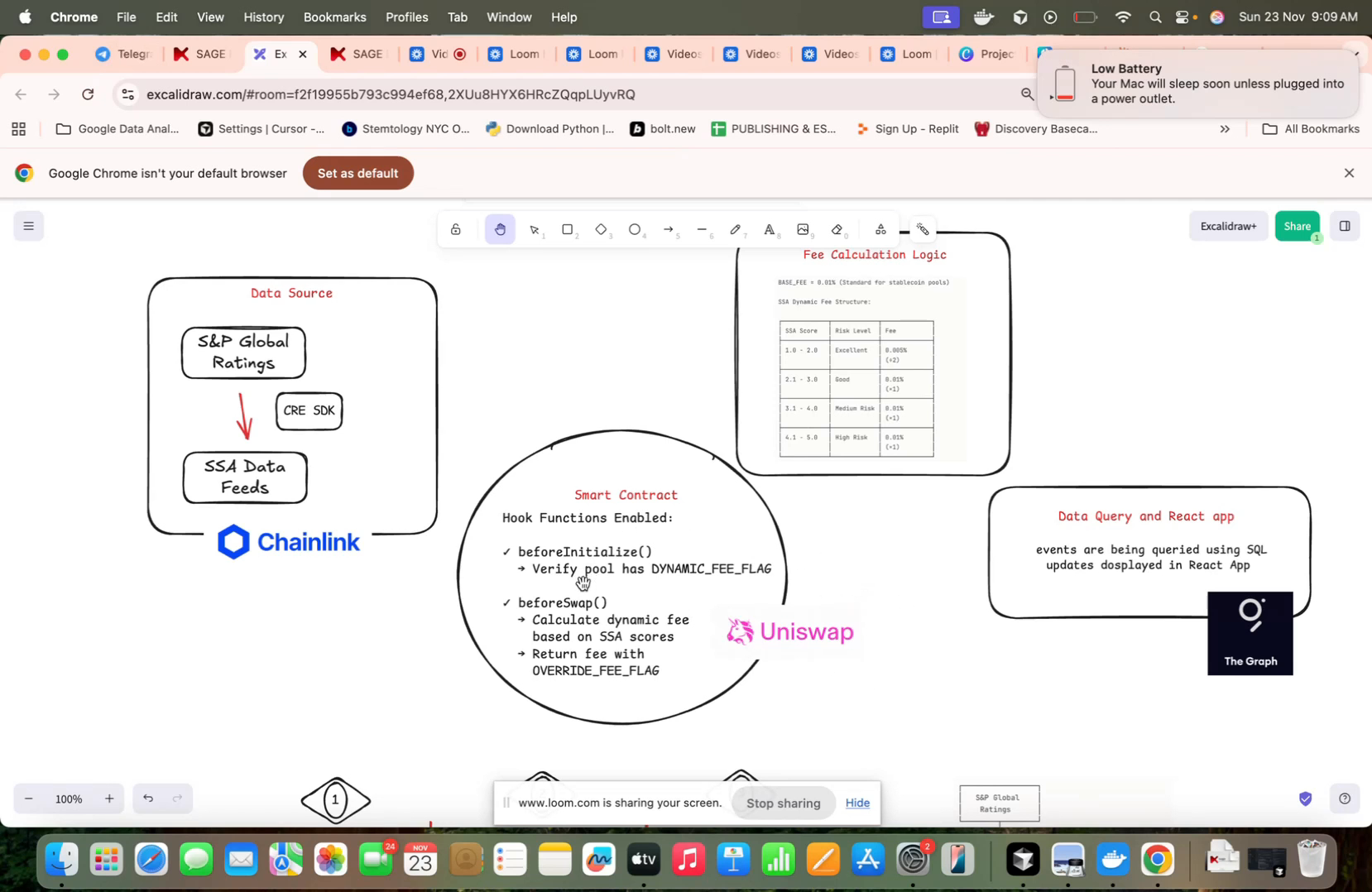Choose the Insert image tool
The height and width of the screenshot is (892, 1372).
pos(803,229)
